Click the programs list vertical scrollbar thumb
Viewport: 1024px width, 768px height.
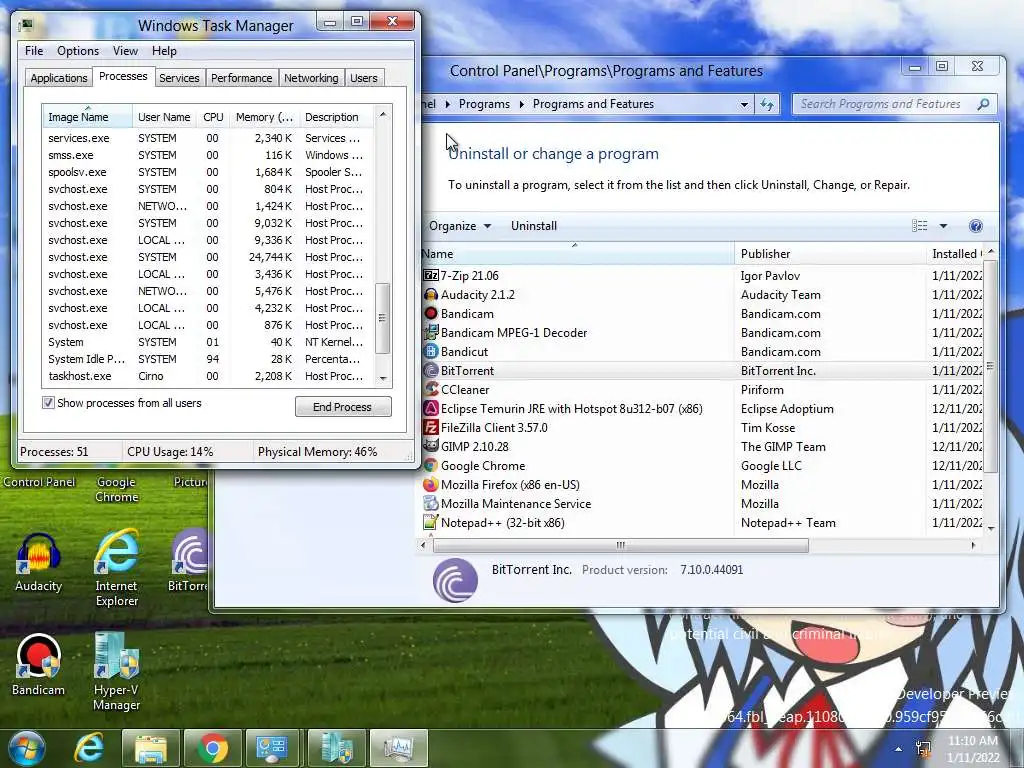[x=991, y=366]
